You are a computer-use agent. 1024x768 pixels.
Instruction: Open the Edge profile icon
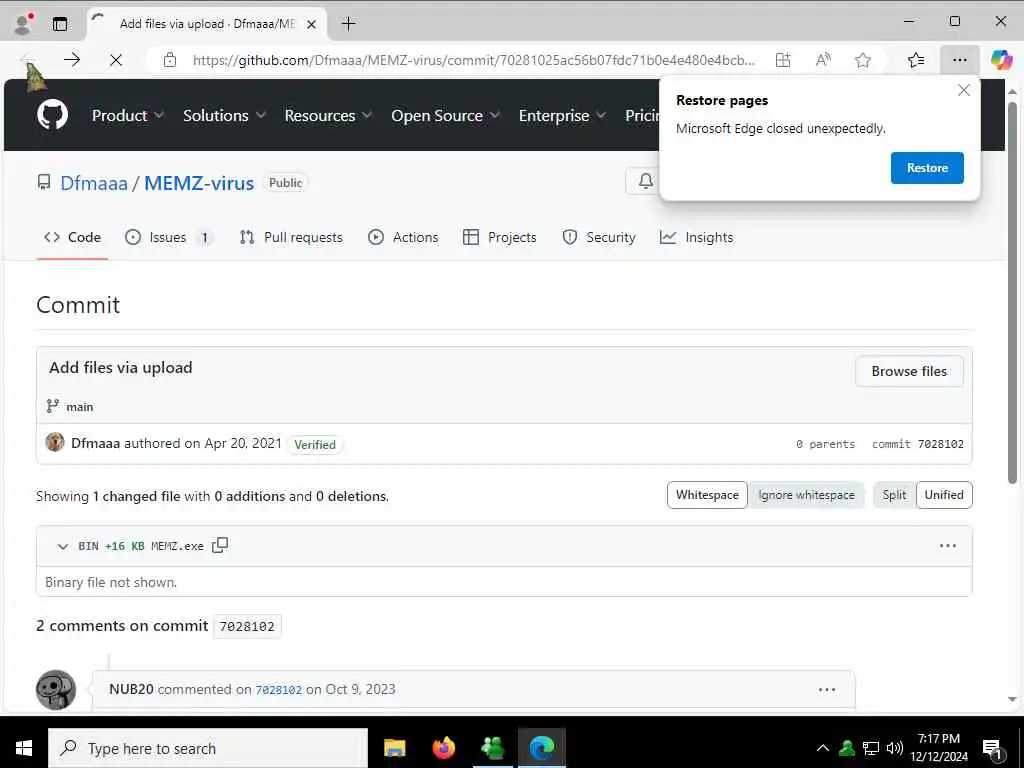tap(24, 23)
